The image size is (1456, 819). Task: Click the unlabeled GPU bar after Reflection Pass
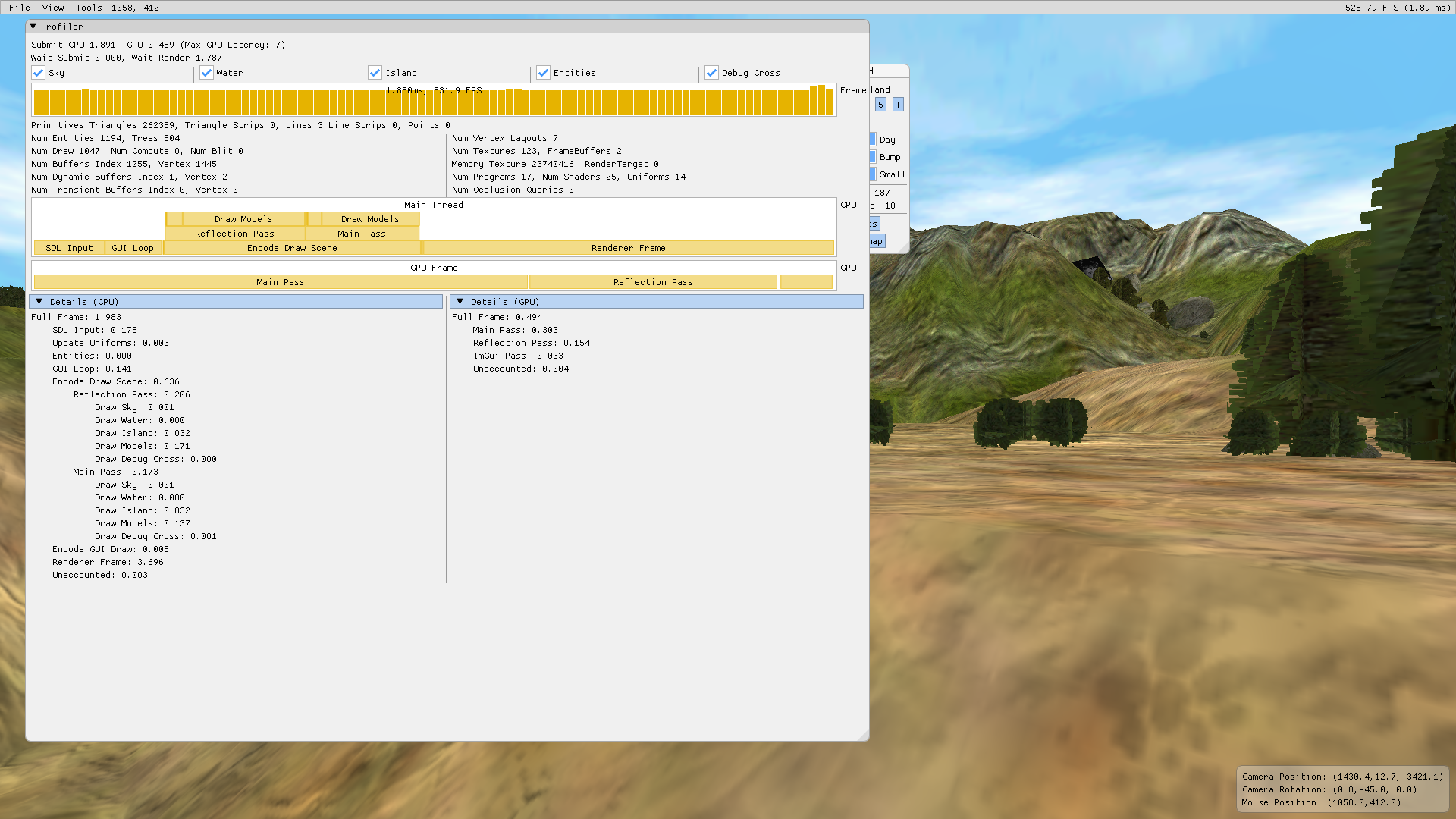[806, 282]
